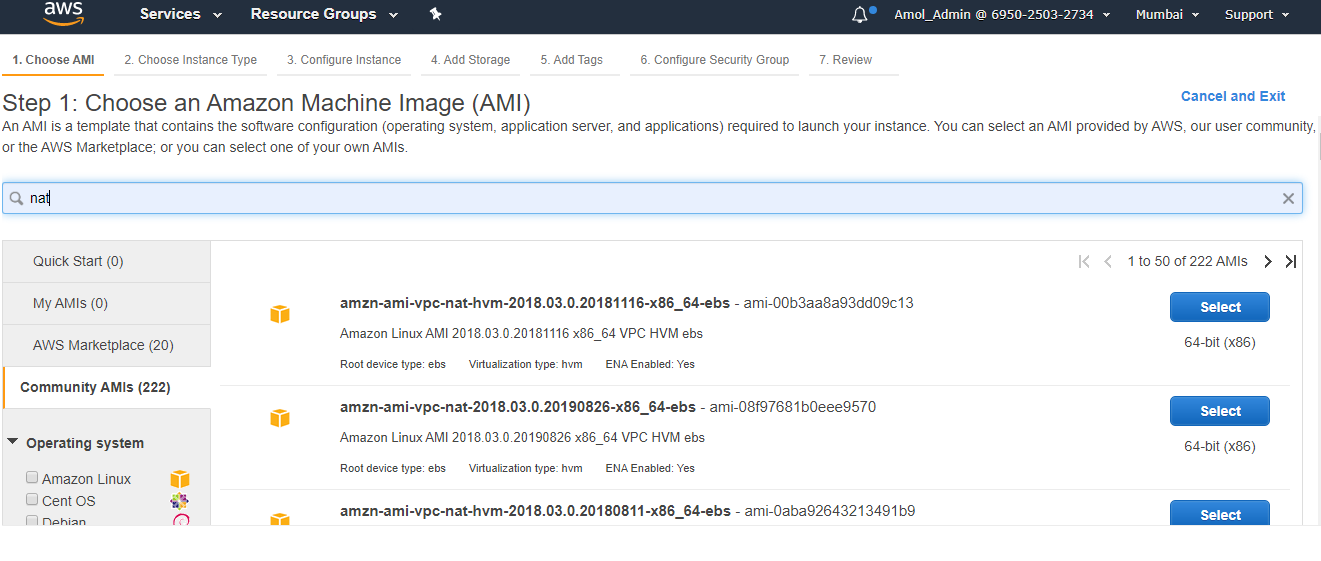Tick the Debian operating system checkbox

33,521
